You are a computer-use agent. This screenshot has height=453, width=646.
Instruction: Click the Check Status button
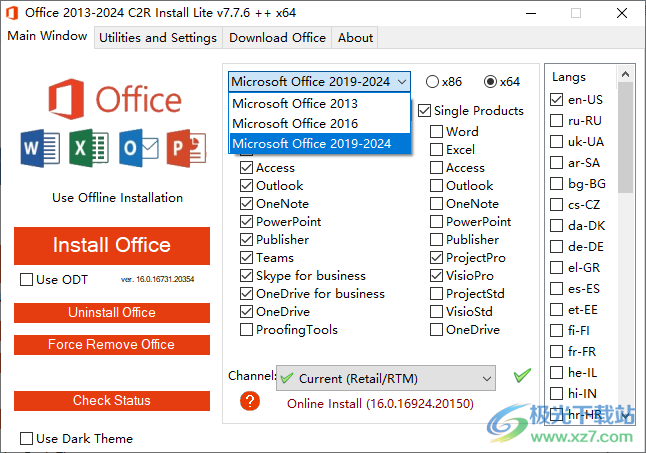click(112, 401)
